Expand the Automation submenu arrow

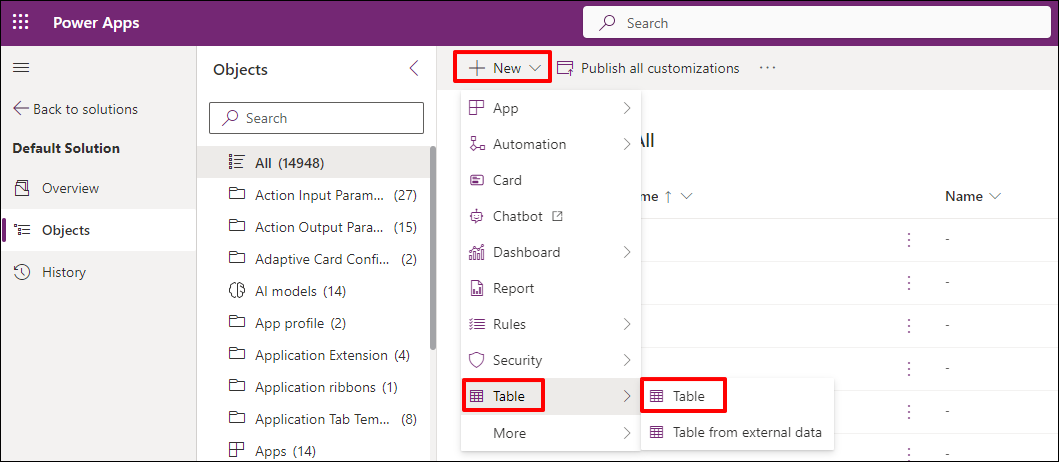(x=627, y=144)
